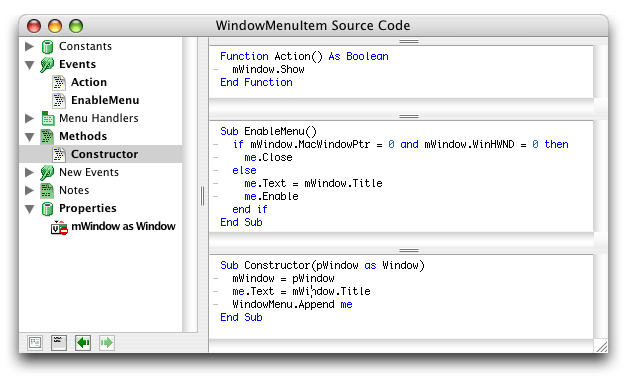Expand the New Events group

point(29,172)
